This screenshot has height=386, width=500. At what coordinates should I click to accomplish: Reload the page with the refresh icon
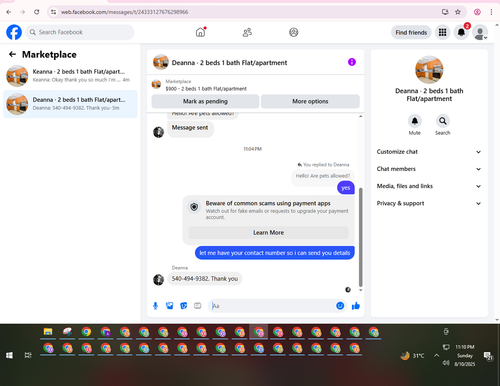tap(37, 12)
